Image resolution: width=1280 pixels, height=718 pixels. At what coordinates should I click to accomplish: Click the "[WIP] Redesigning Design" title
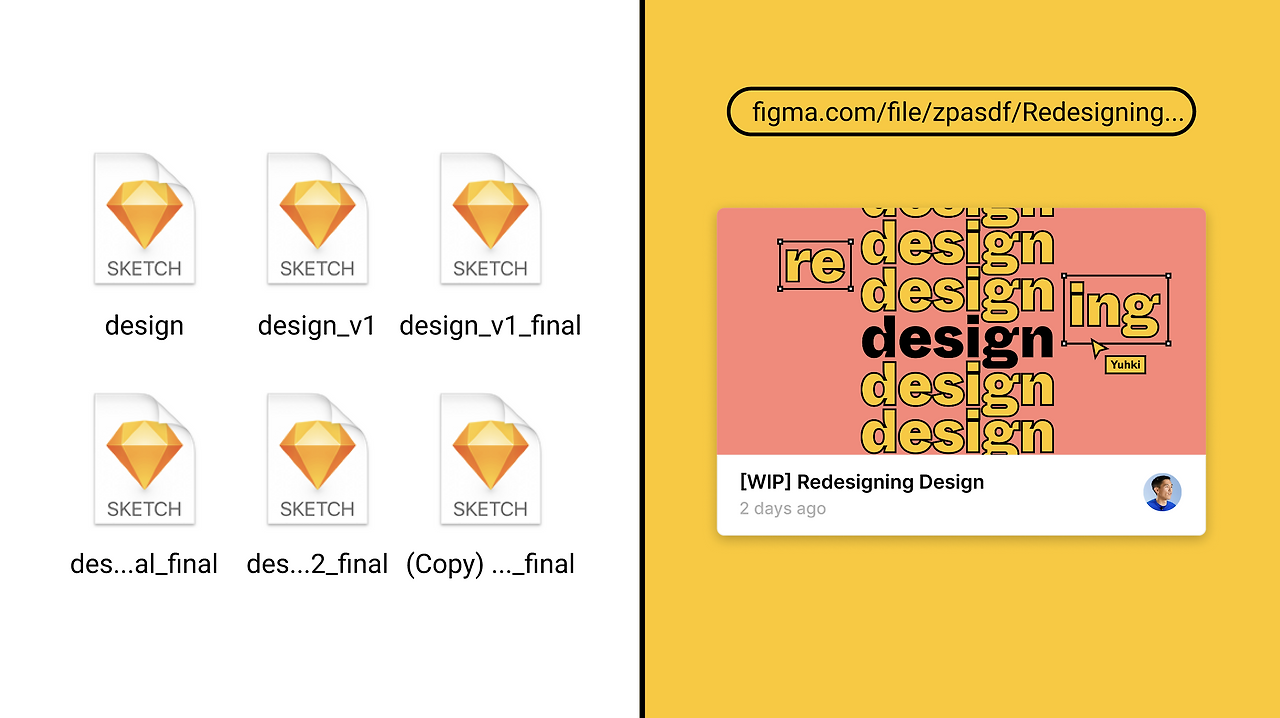(x=862, y=482)
